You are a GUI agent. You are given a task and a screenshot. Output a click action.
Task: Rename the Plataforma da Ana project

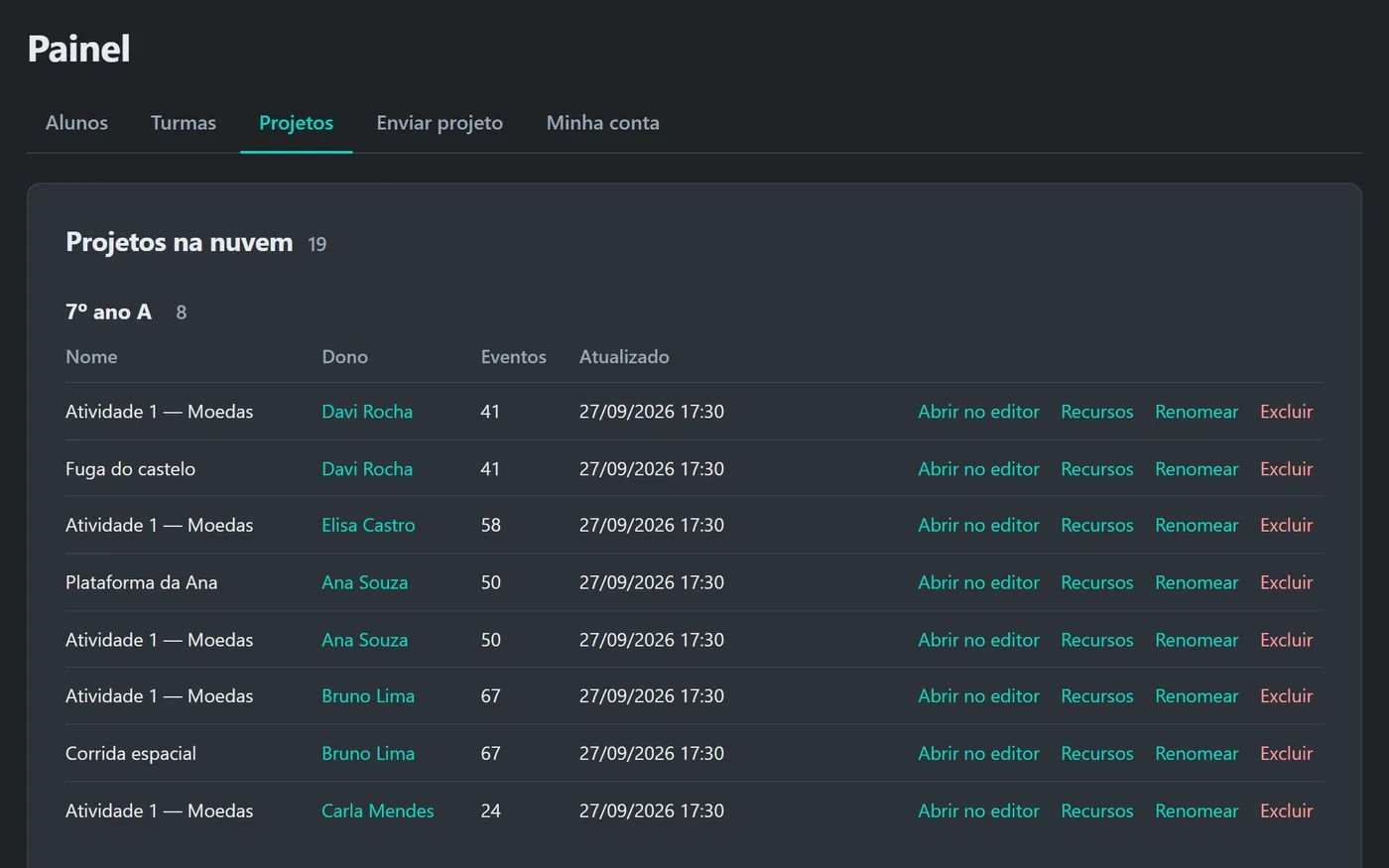(1197, 582)
